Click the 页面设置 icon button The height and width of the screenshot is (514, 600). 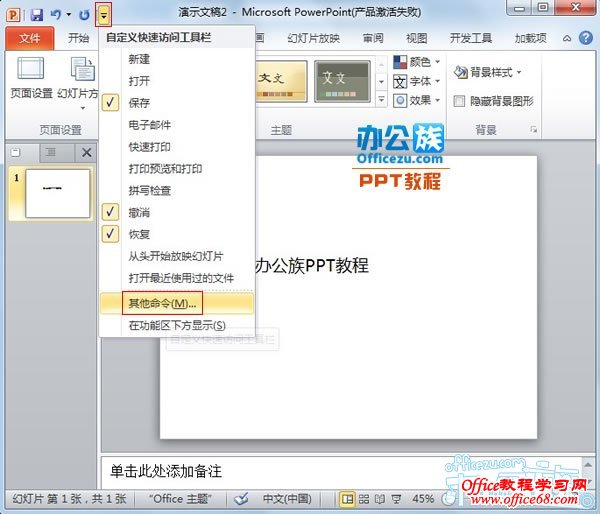coord(31,78)
